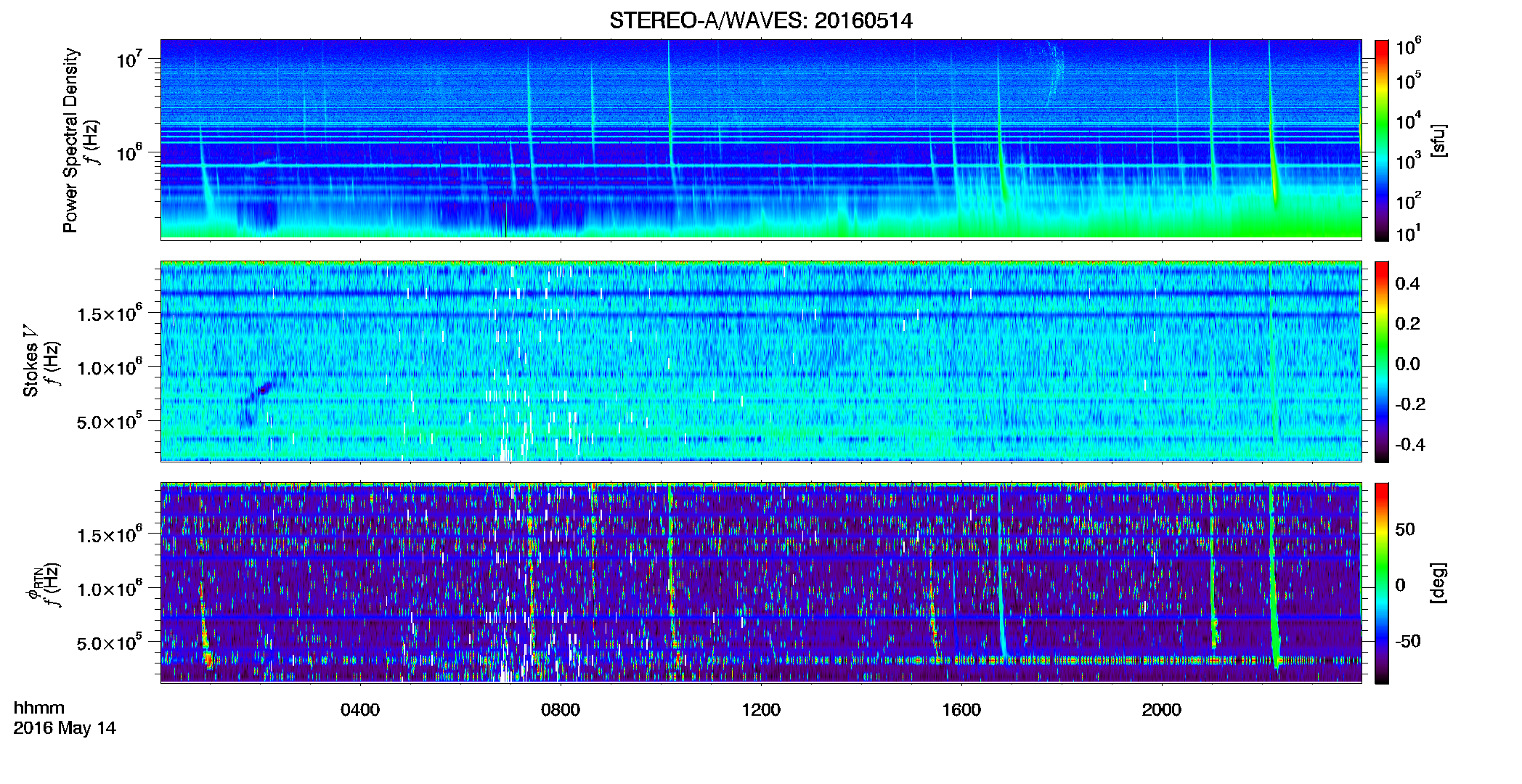Click the 10^3 value on the sfu color bar

1409,161
